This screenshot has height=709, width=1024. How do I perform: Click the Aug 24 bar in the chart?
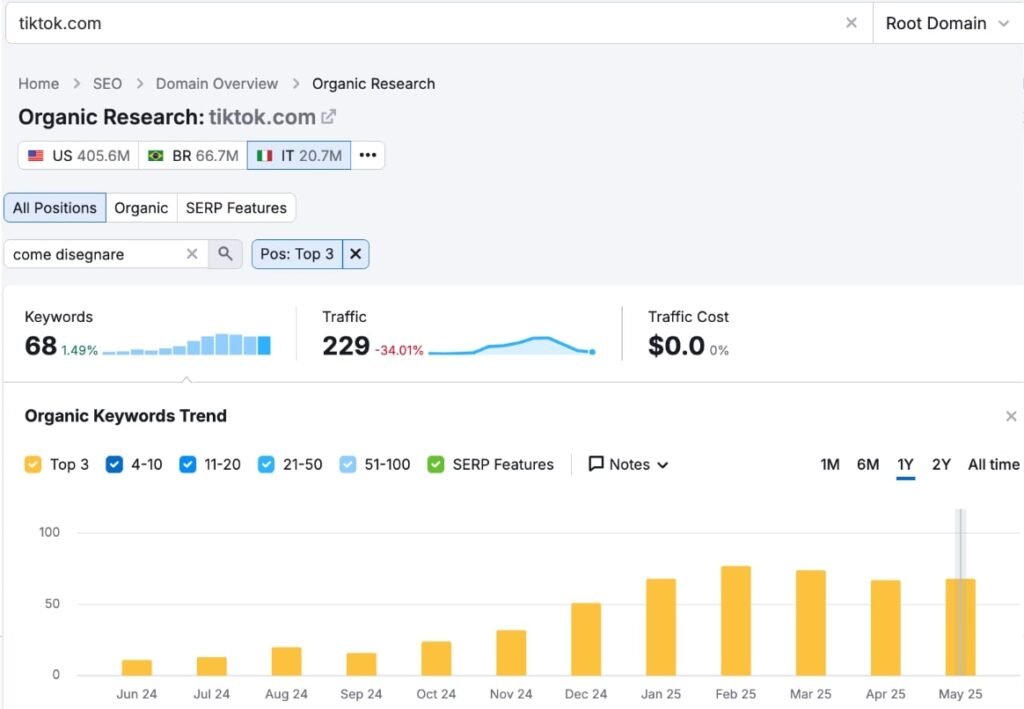click(287, 661)
